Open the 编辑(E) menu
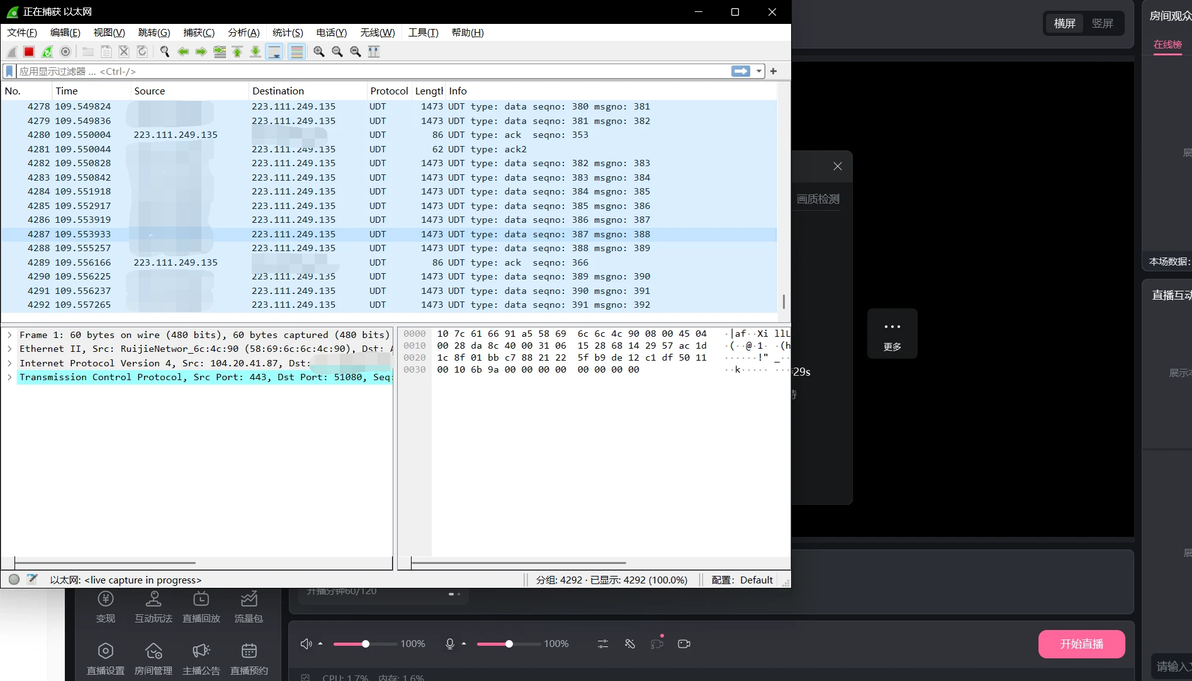This screenshot has height=681, width=1192. (x=65, y=33)
